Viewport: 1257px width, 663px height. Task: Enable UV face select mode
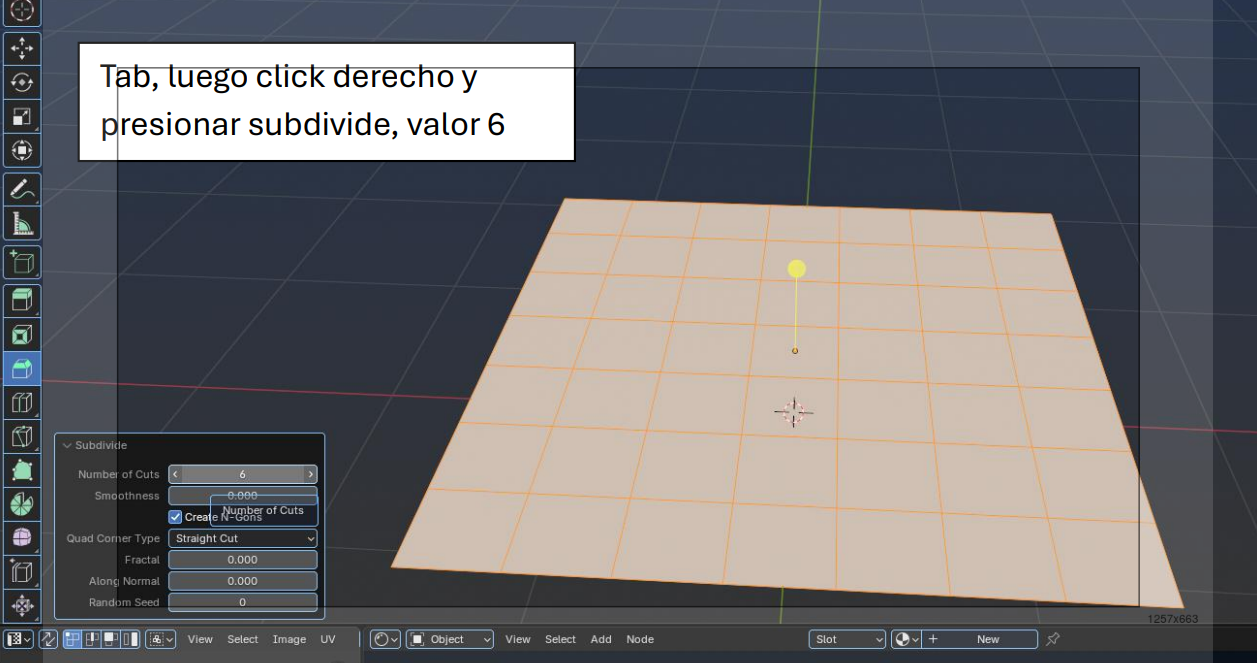coord(111,639)
